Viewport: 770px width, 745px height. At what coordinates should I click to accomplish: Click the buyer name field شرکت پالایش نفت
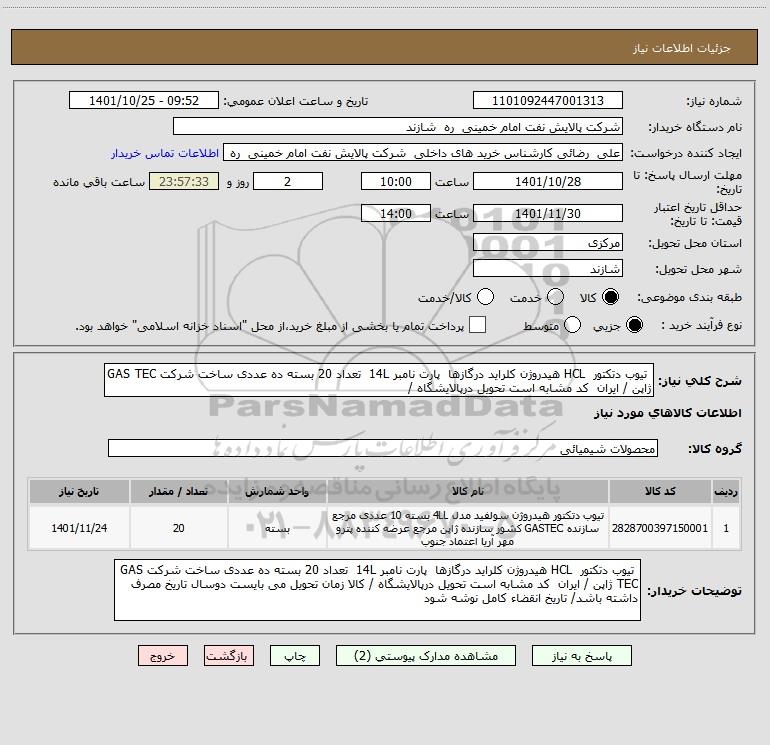398,127
